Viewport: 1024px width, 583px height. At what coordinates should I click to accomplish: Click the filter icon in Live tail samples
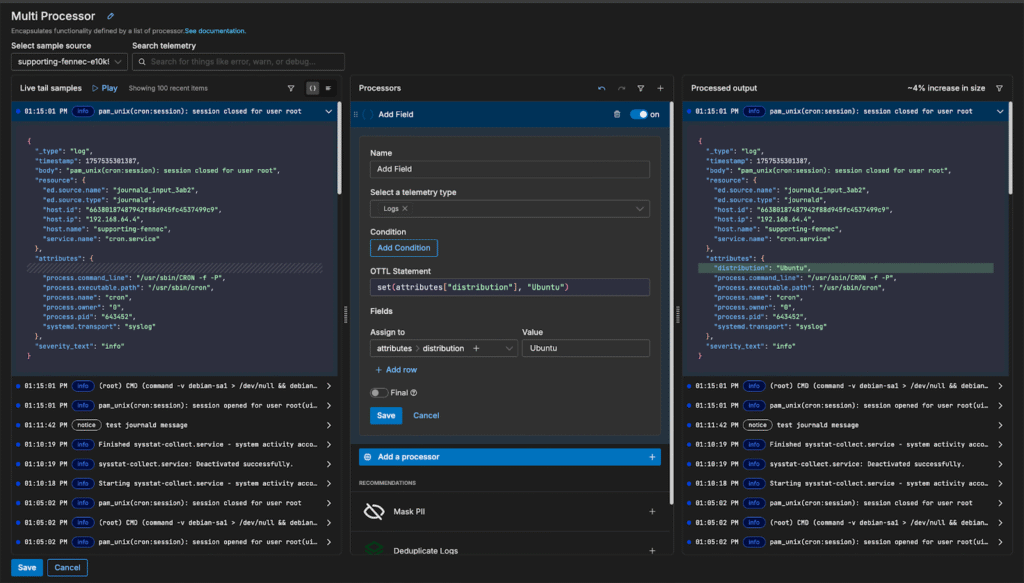291,88
